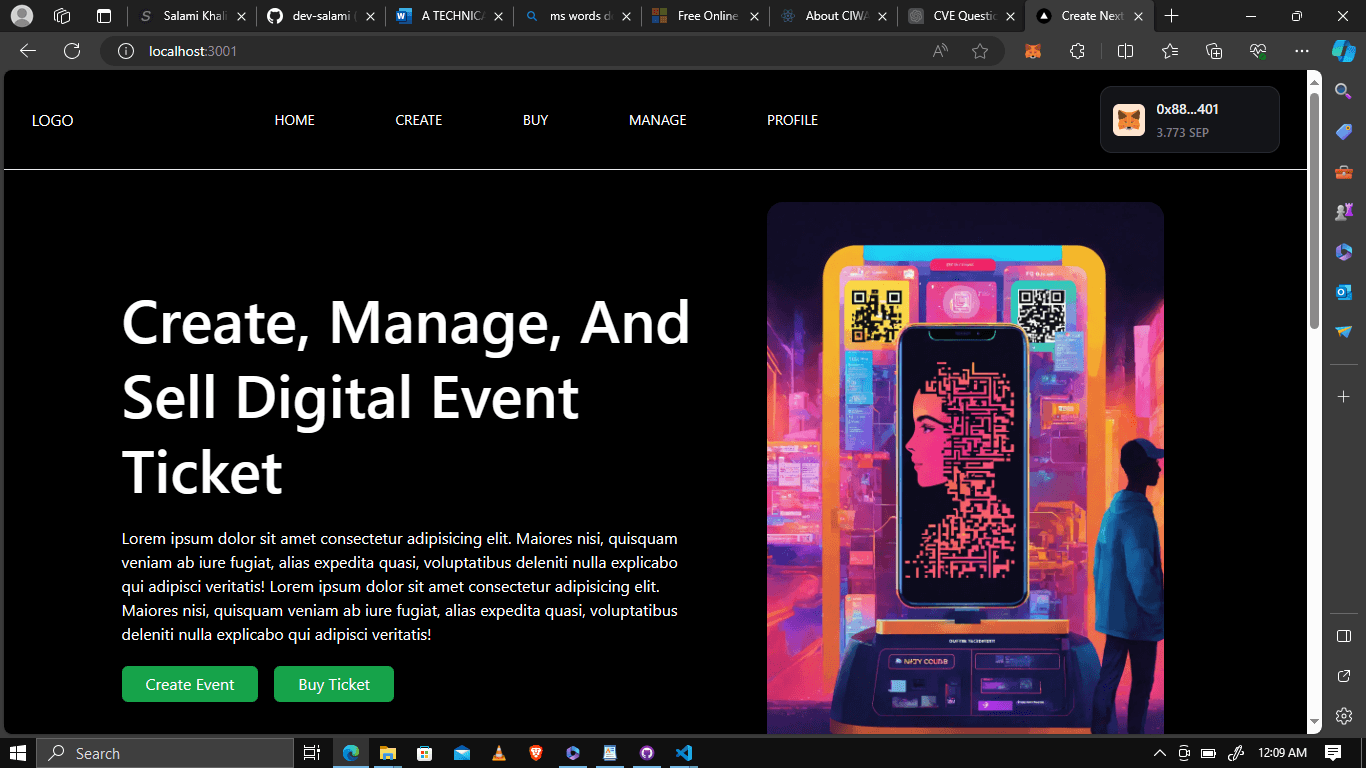This screenshot has width=1366, height=768.
Task: Toggle the split screen icon
Action: (1125, 51)
